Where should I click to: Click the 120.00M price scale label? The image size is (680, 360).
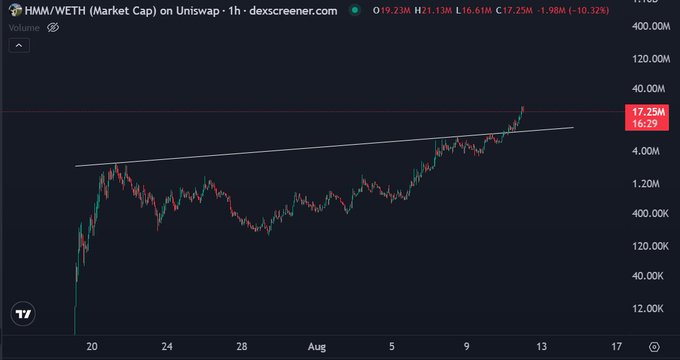651,59
